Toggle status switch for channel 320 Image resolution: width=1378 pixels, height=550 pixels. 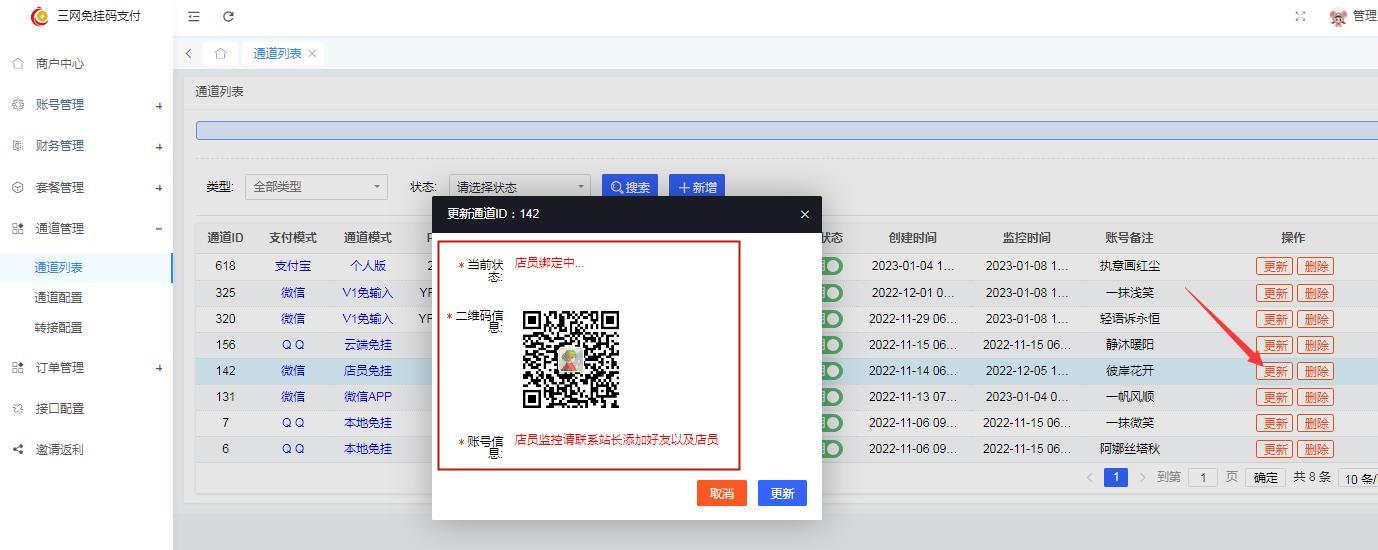(832, 319)
